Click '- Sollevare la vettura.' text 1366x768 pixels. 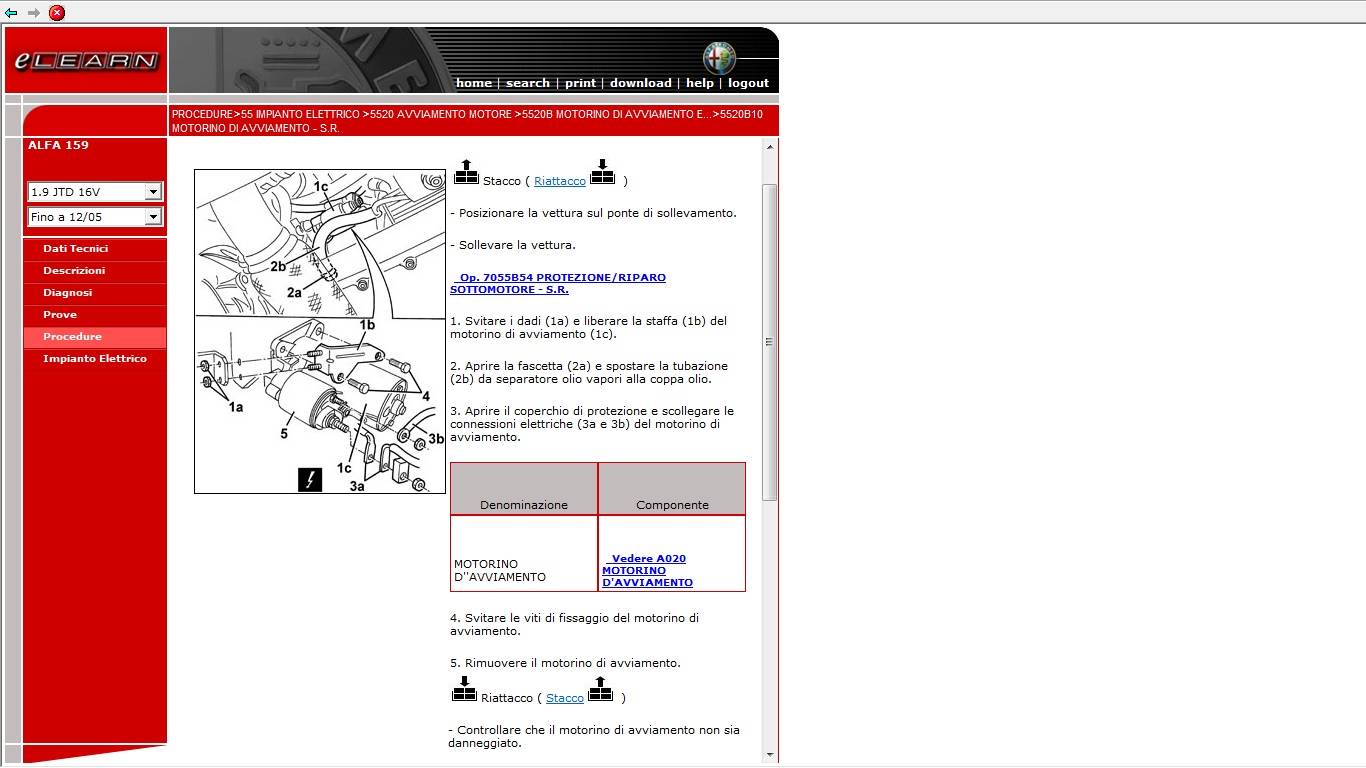point(513,245)
